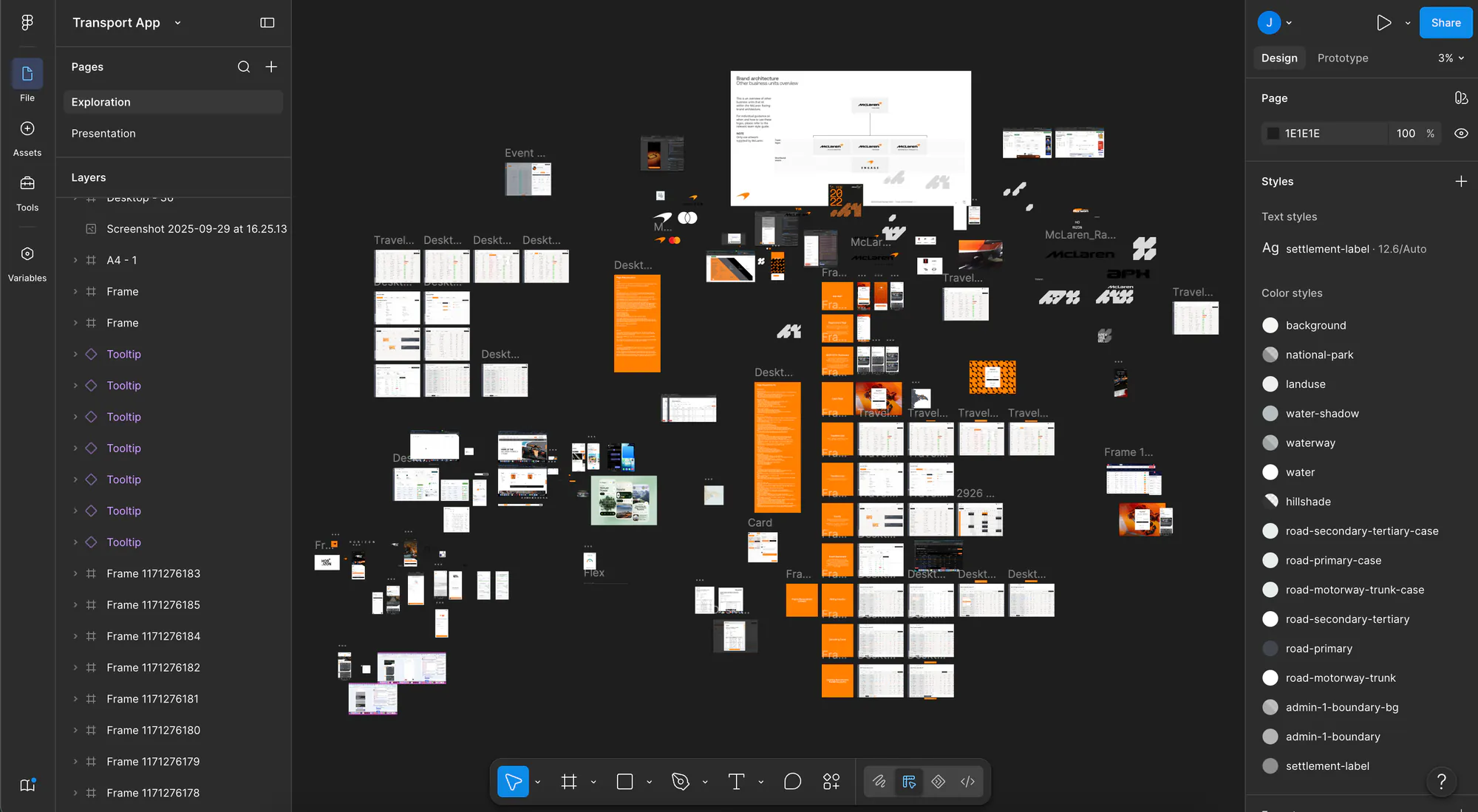Open the libraries book icon
This screenshot has width=1478, height=812.
(27, 785)
